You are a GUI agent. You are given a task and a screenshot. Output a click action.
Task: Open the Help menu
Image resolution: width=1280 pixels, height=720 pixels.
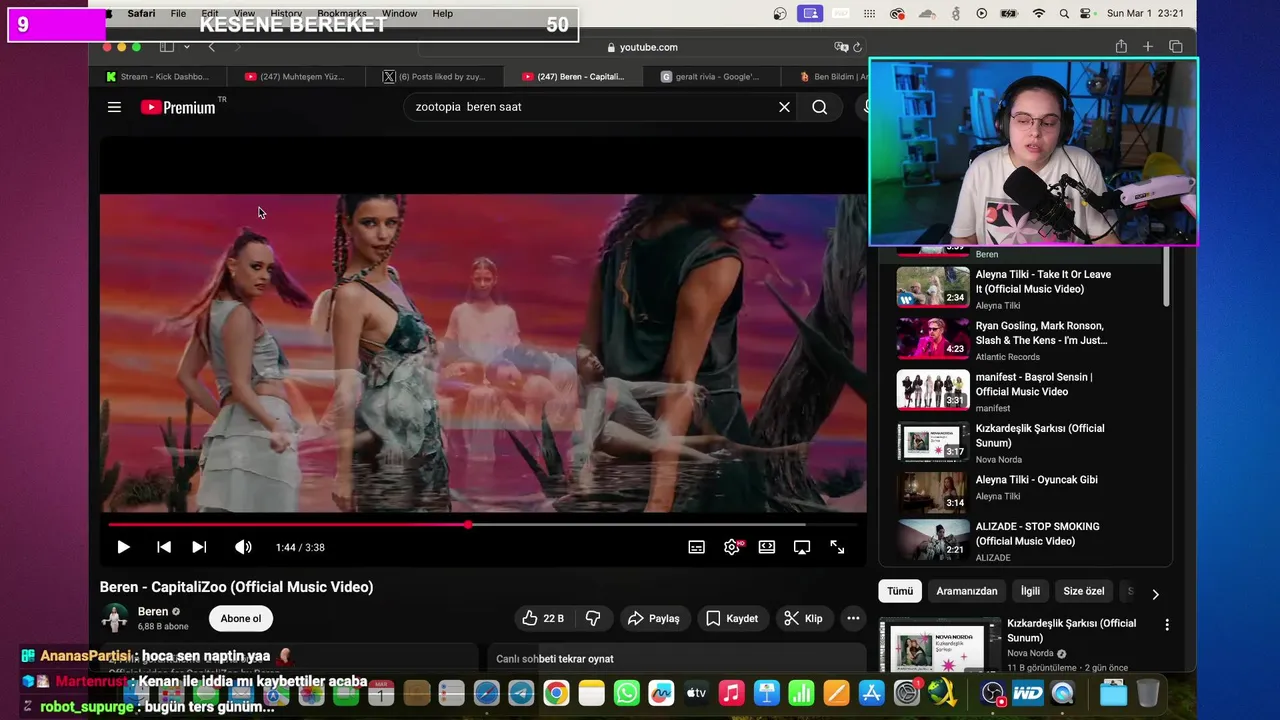coord(442,13)
